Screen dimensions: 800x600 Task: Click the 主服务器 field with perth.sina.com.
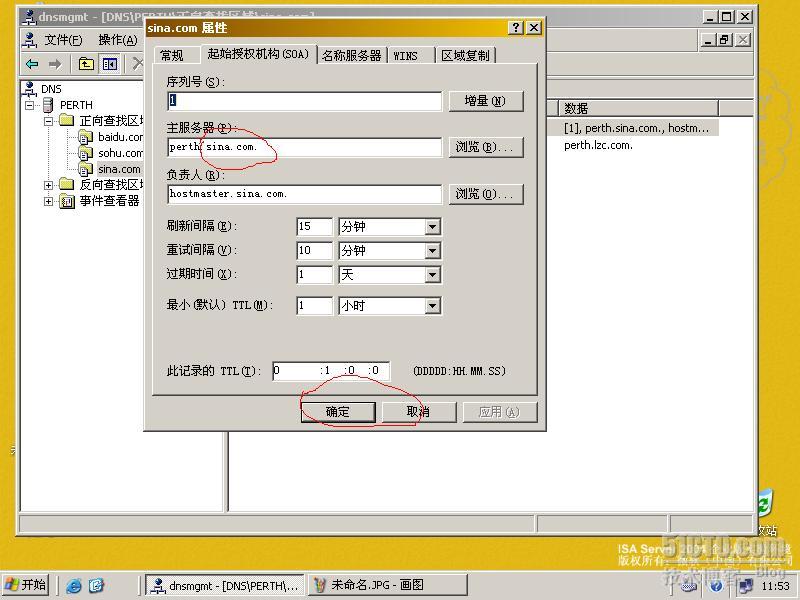coord(305,147)
